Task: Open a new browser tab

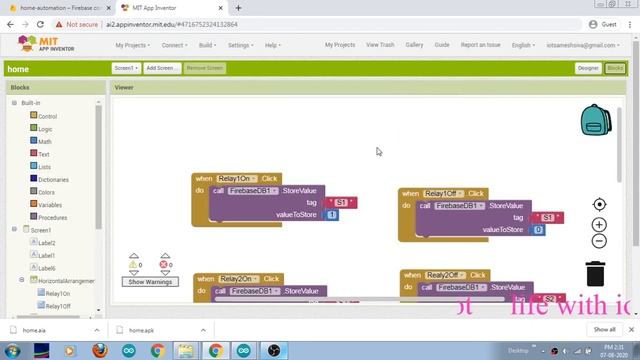Action: [238, 8]
